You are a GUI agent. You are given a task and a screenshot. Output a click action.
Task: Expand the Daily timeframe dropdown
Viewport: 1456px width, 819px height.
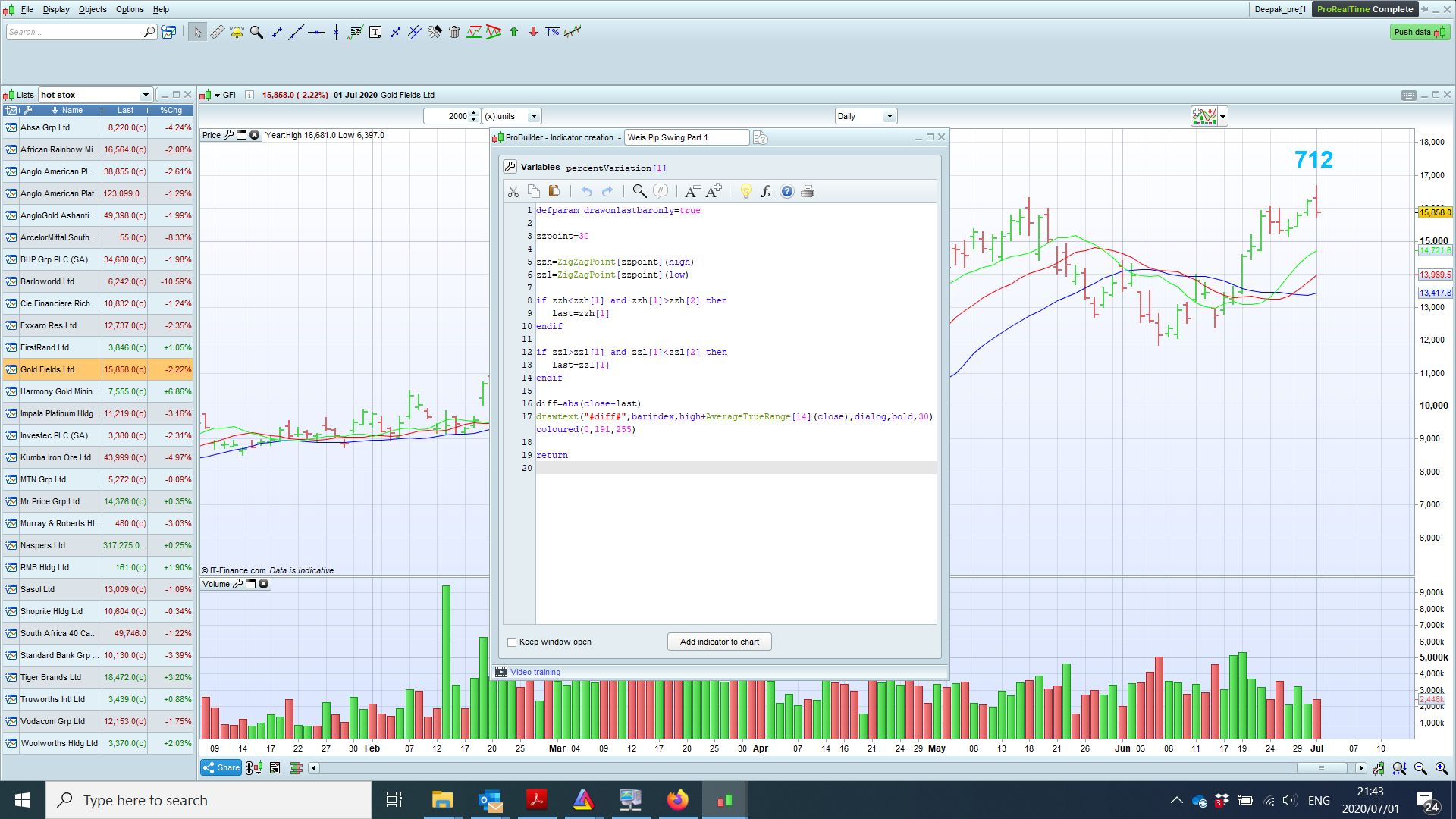coord(890,116)
